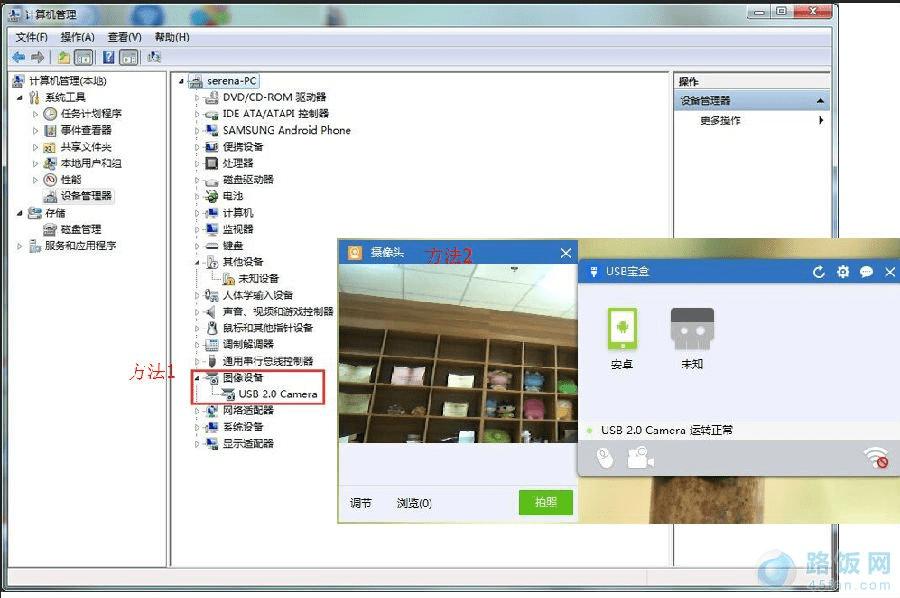
Task: Select 服务和应用程序 in the left tree
Action: click(x=80, y=246)
